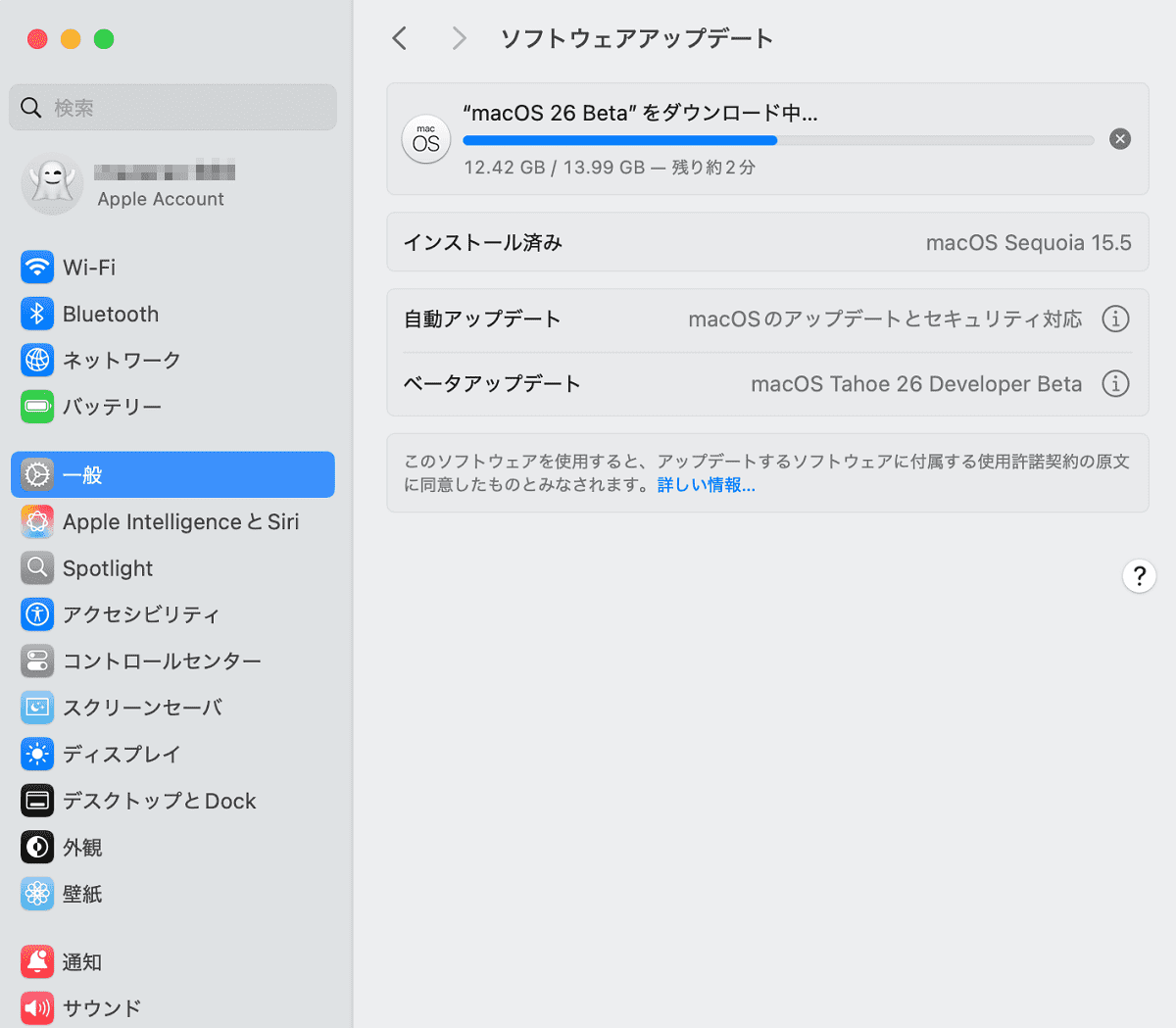The width and height of the screenshot is (1176, 1028).
Task: Click the サウンド speaker icon
Action: point(37,1007)
